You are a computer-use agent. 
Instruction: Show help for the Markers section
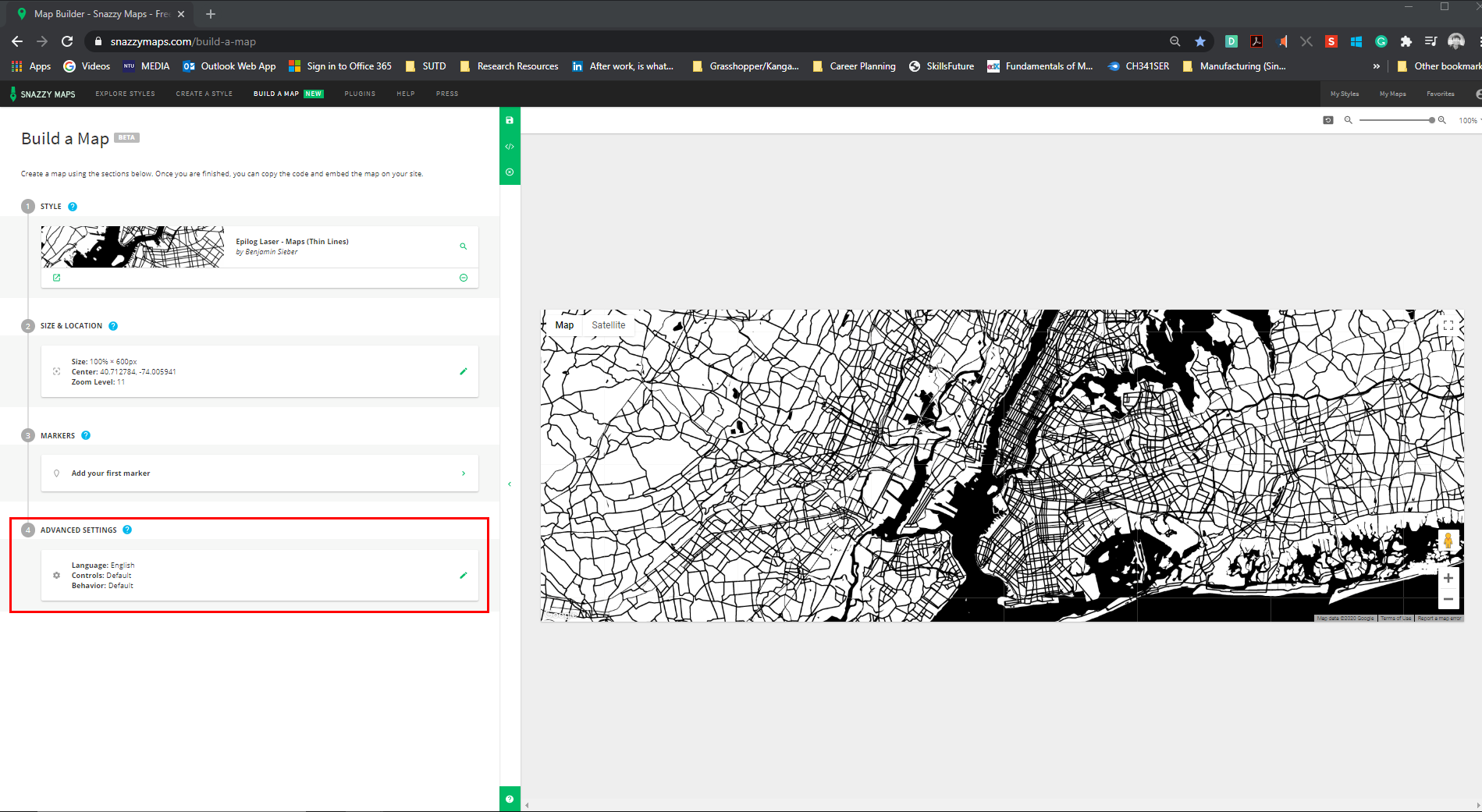point(86,435)
